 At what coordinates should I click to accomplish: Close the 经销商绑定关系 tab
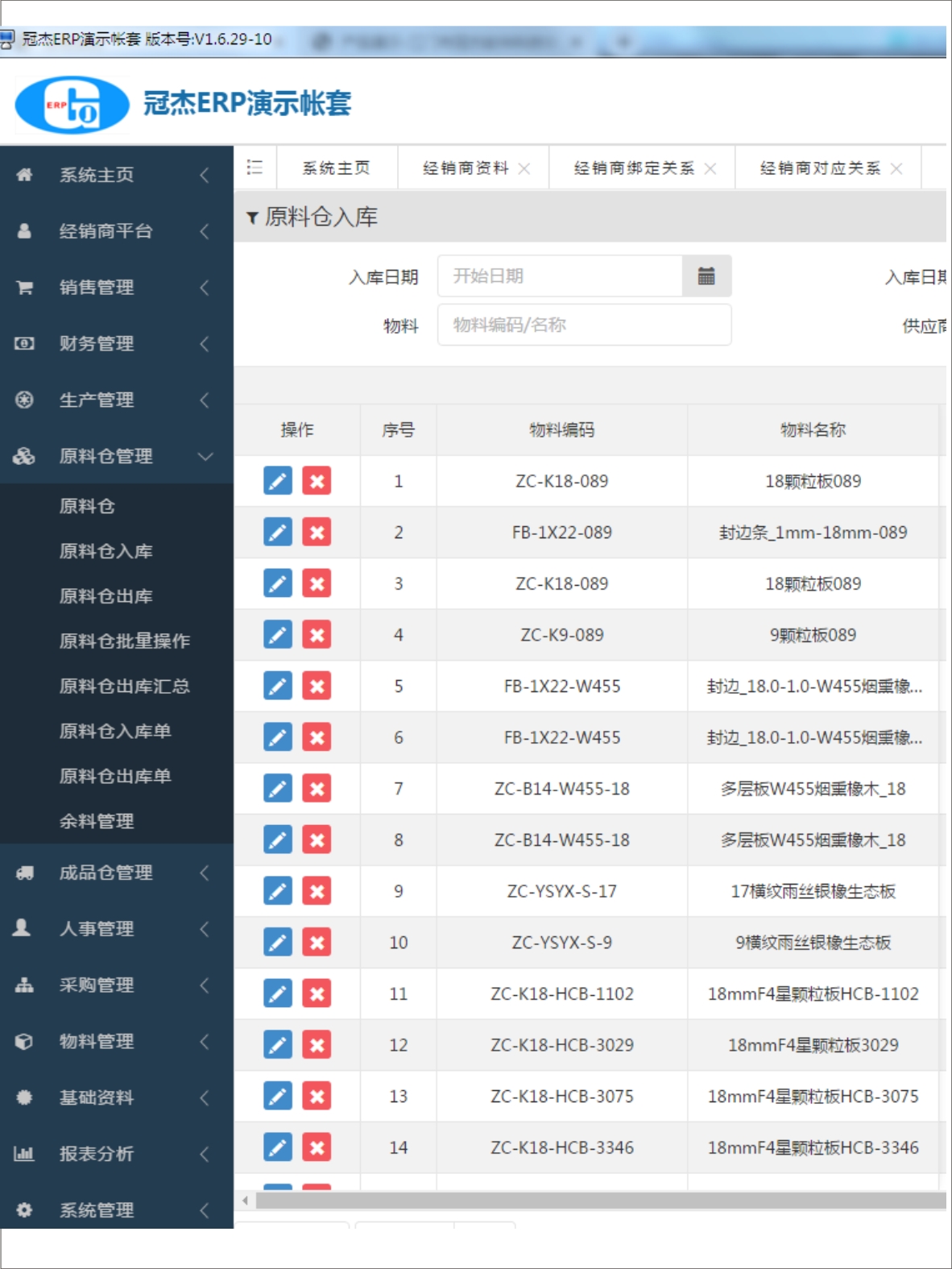coord(710,168)
